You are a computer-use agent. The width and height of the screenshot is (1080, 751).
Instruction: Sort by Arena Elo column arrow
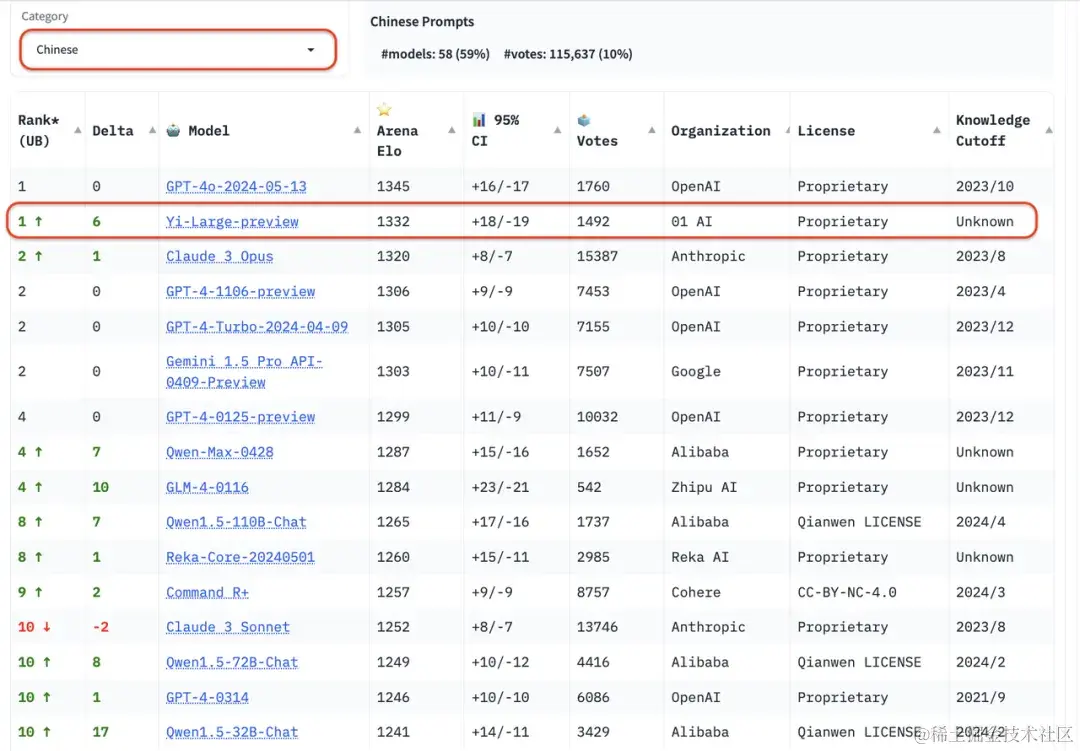[x=452, y=130]
